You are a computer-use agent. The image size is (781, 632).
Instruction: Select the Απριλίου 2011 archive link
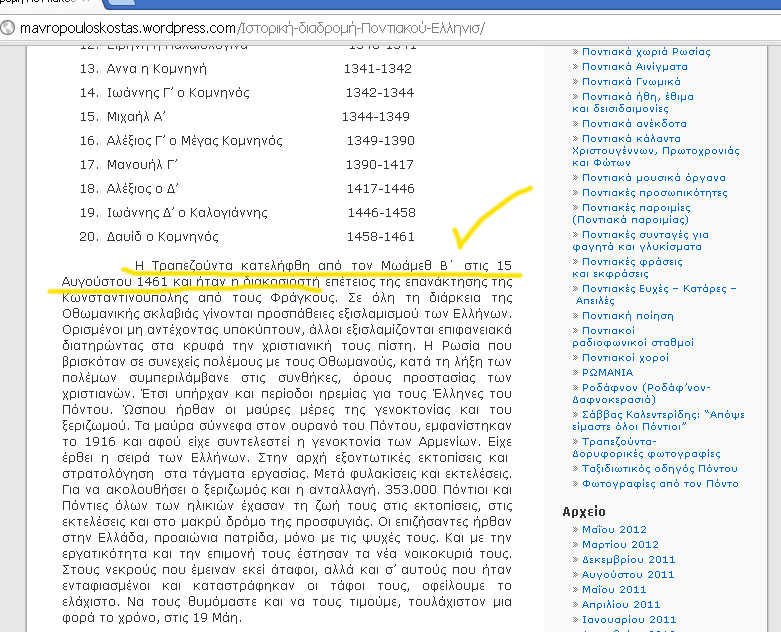(621, 605)
